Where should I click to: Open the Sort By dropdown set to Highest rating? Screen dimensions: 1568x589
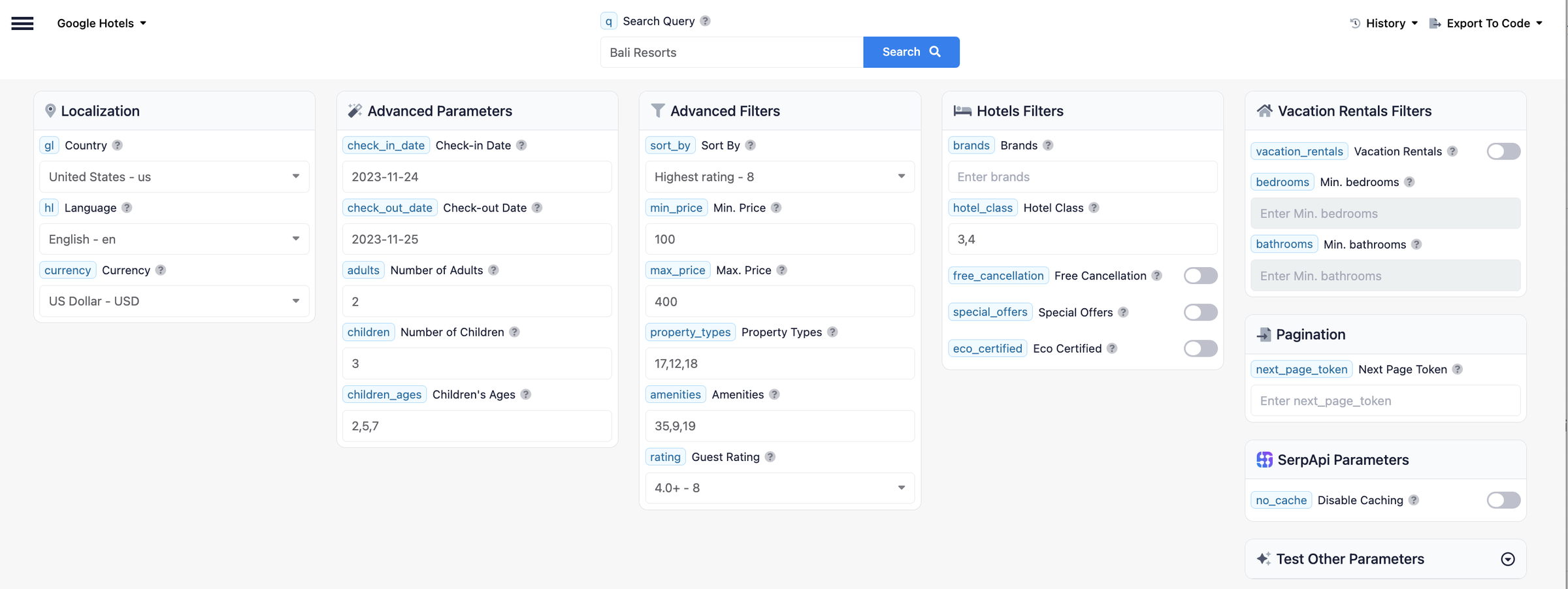pos(779,176)
